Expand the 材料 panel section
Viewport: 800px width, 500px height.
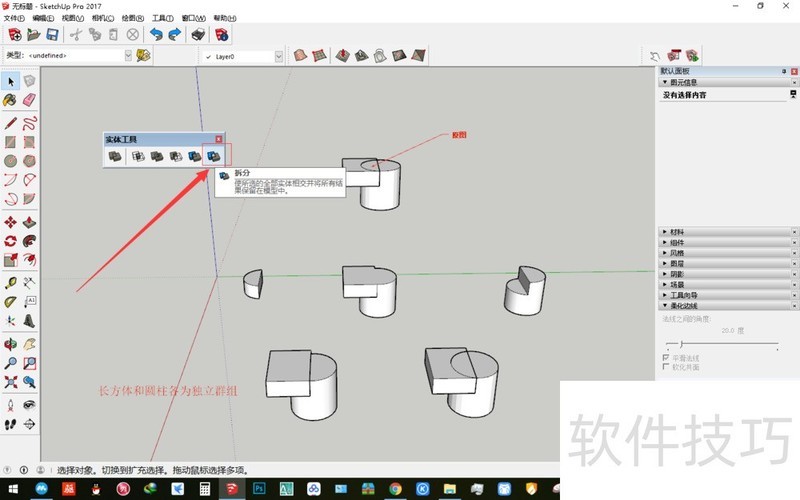coord(727,231)
